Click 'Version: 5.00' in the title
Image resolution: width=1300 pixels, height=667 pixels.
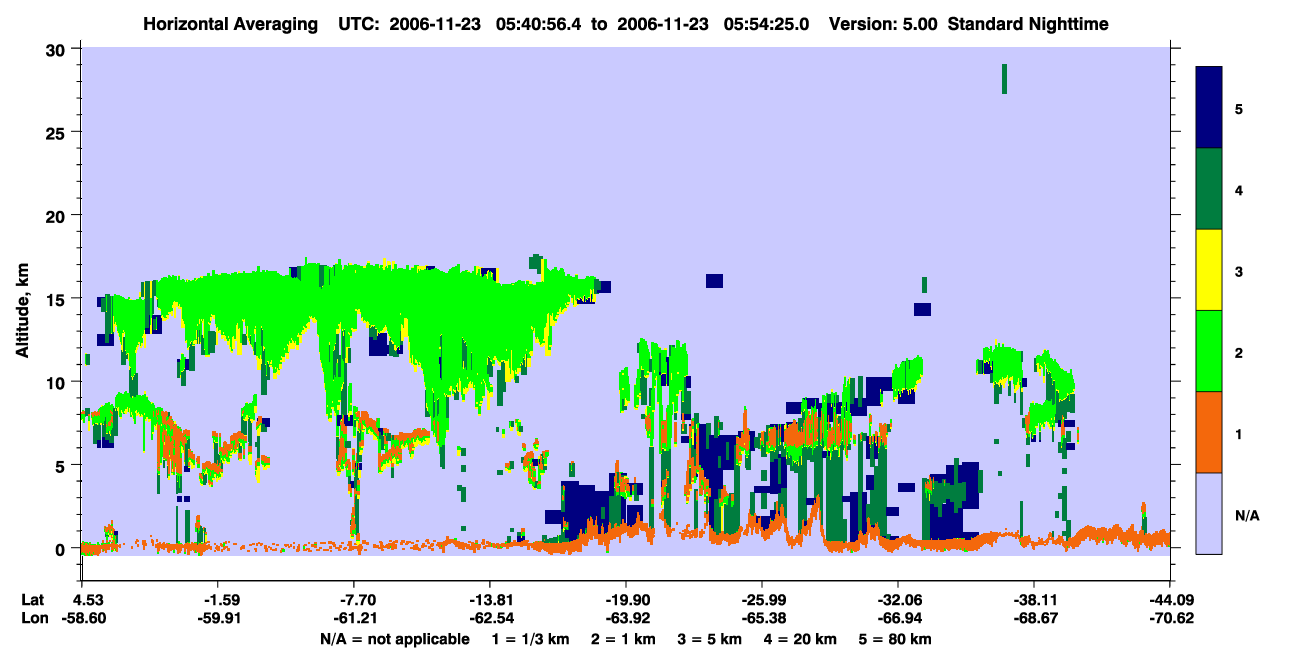(x=883, y=23)
